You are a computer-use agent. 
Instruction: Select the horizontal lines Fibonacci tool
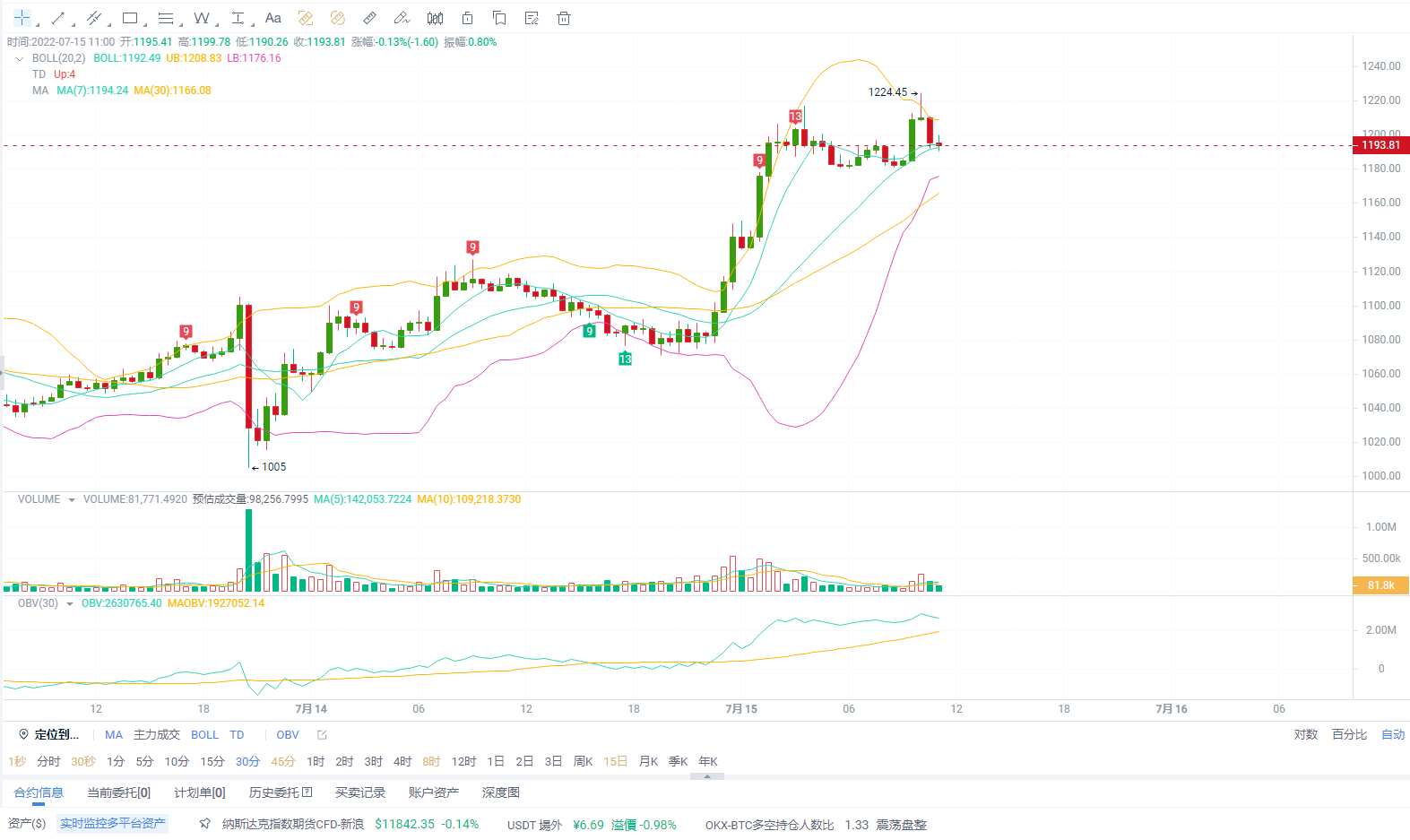tap(165, 18)
